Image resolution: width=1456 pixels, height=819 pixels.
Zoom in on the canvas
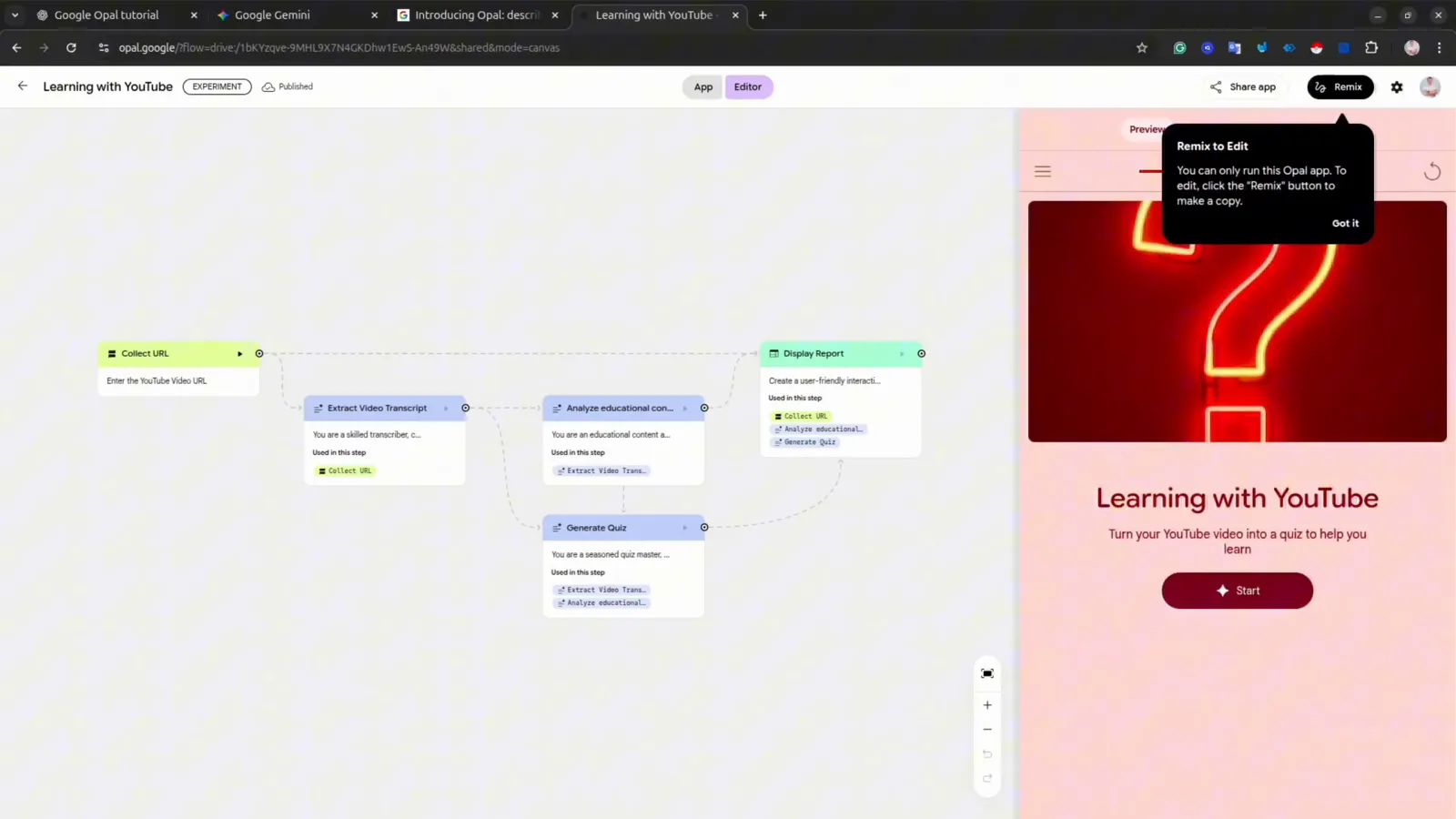(x=987, y=705)
